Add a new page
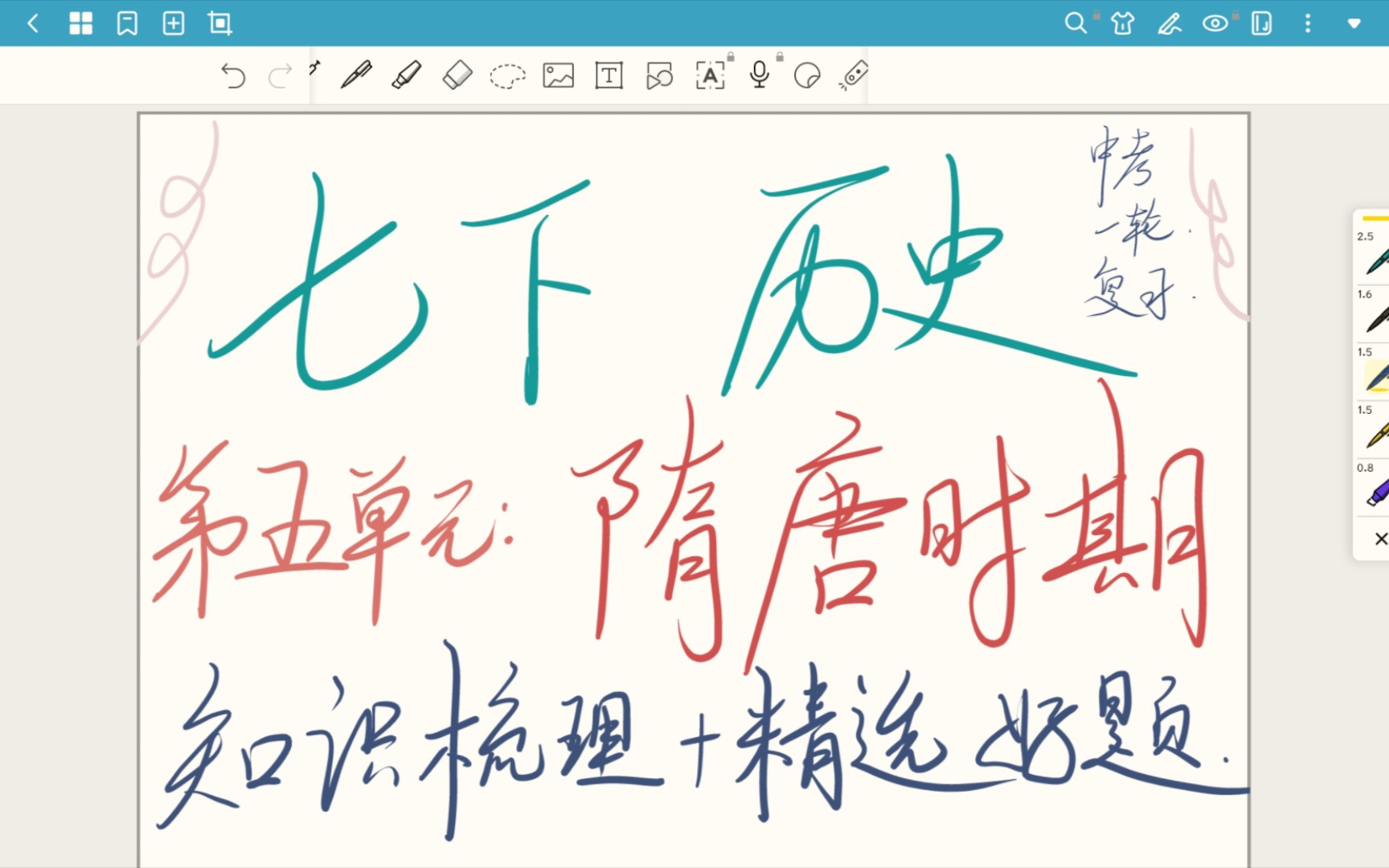The width and height of the screenshot is (1389, 868). (x=174, y=23)
